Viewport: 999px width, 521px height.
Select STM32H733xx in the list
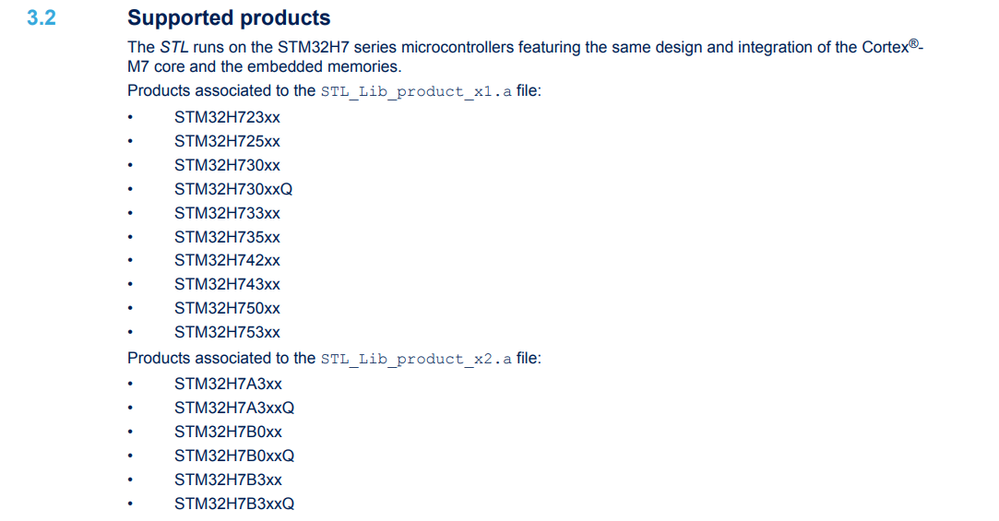point(227,213)
